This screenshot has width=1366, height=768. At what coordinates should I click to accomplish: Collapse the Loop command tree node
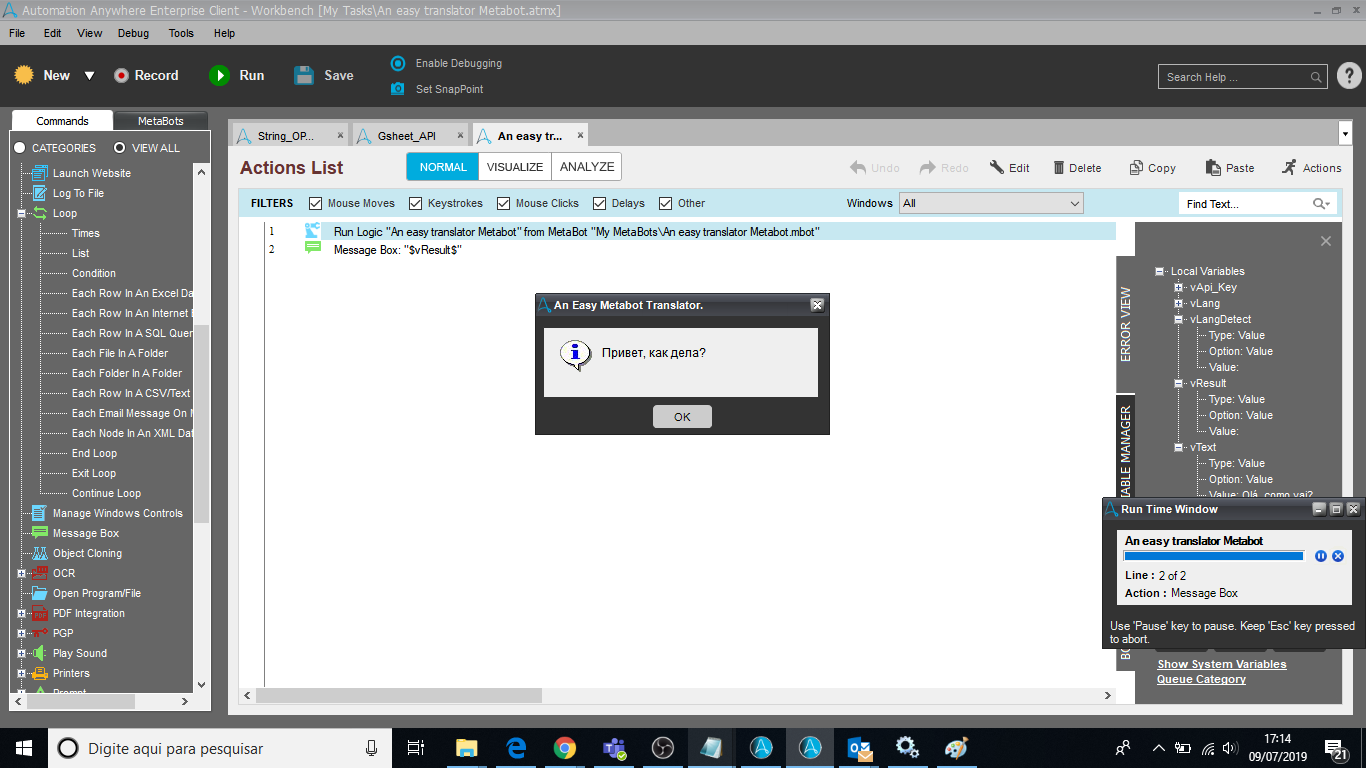point(22,213)
